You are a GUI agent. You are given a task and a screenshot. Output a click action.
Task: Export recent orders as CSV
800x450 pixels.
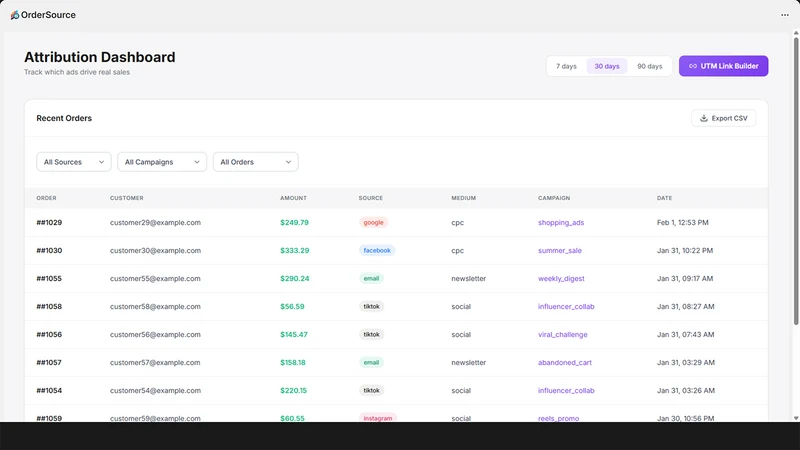coord(723,118)
